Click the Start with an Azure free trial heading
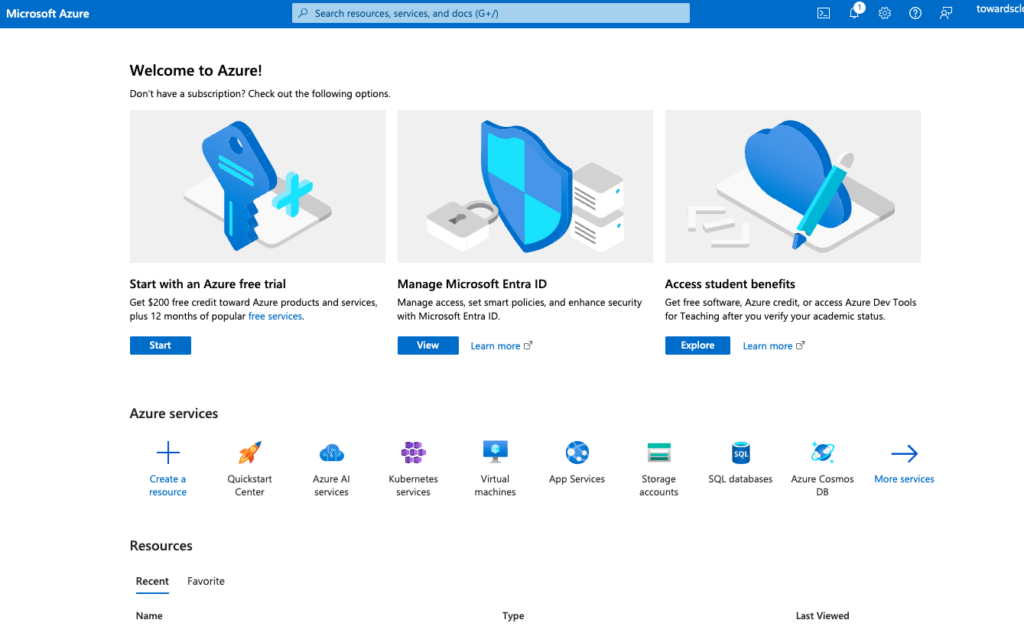The height and width of the screenshot is (636, 1024). pos(208,284)
